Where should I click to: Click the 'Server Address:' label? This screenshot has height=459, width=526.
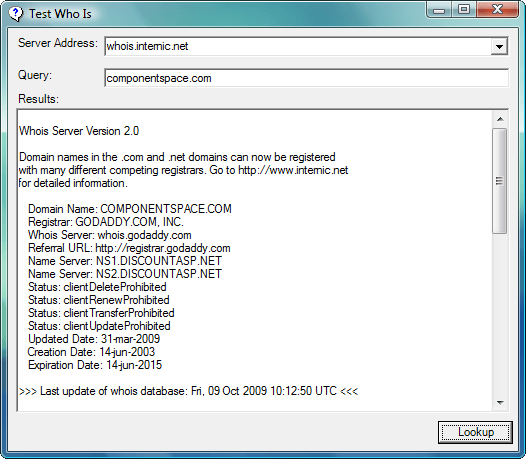58,43
